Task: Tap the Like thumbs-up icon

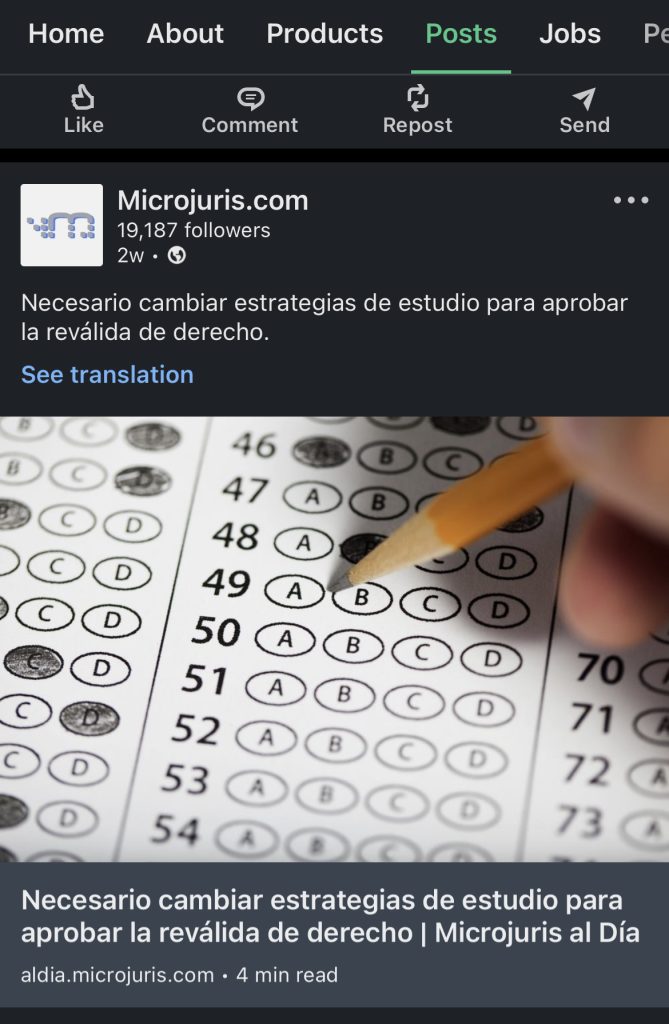Action: 83,97
